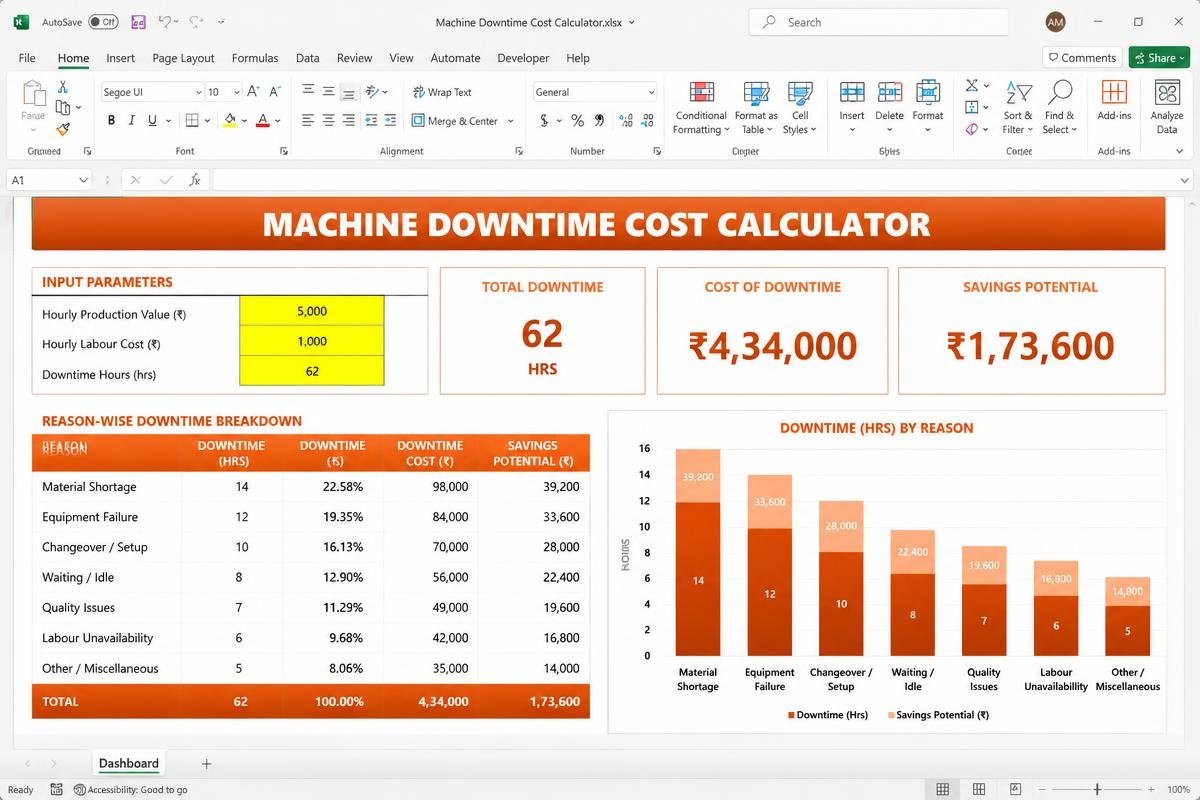Click the Redo icon
Viewport: 1200px width, 800px height.
coord(195,21)
